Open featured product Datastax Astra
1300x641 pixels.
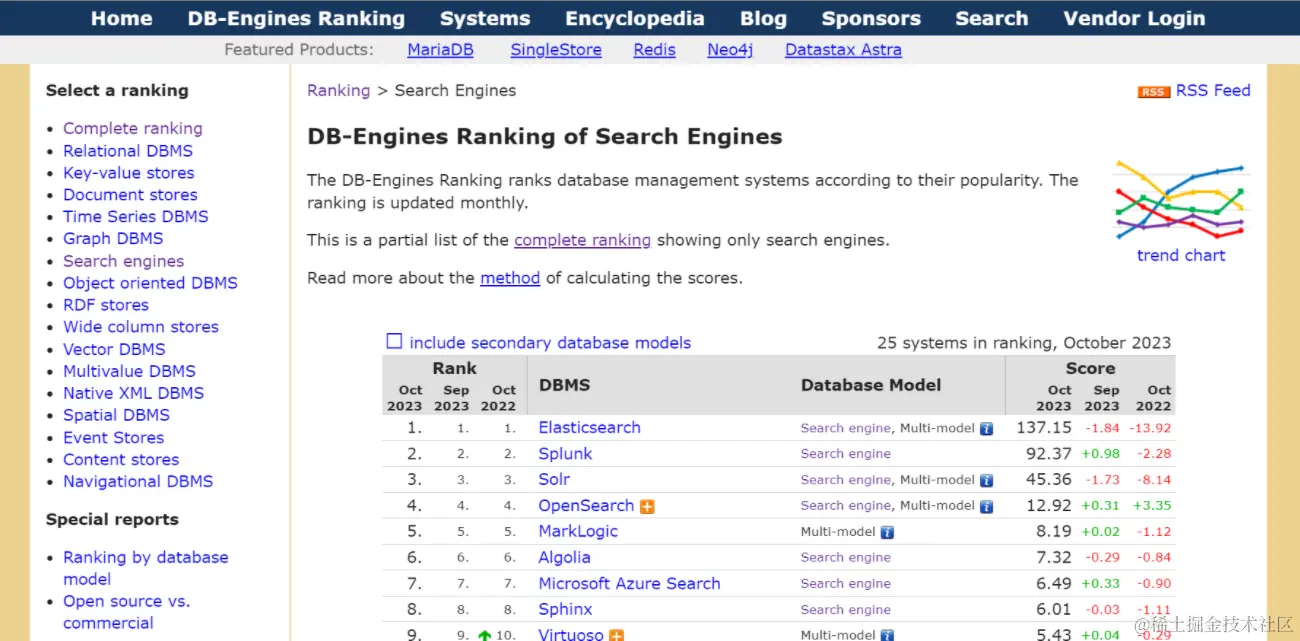(x=843, y=49)
